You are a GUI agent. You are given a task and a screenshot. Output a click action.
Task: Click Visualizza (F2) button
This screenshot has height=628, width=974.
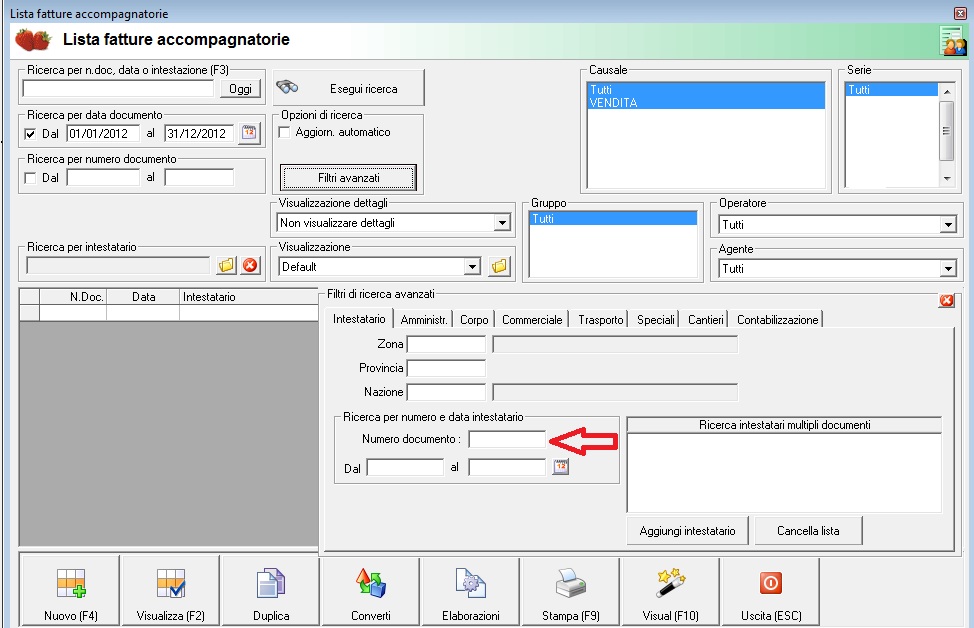click(171, 591)
